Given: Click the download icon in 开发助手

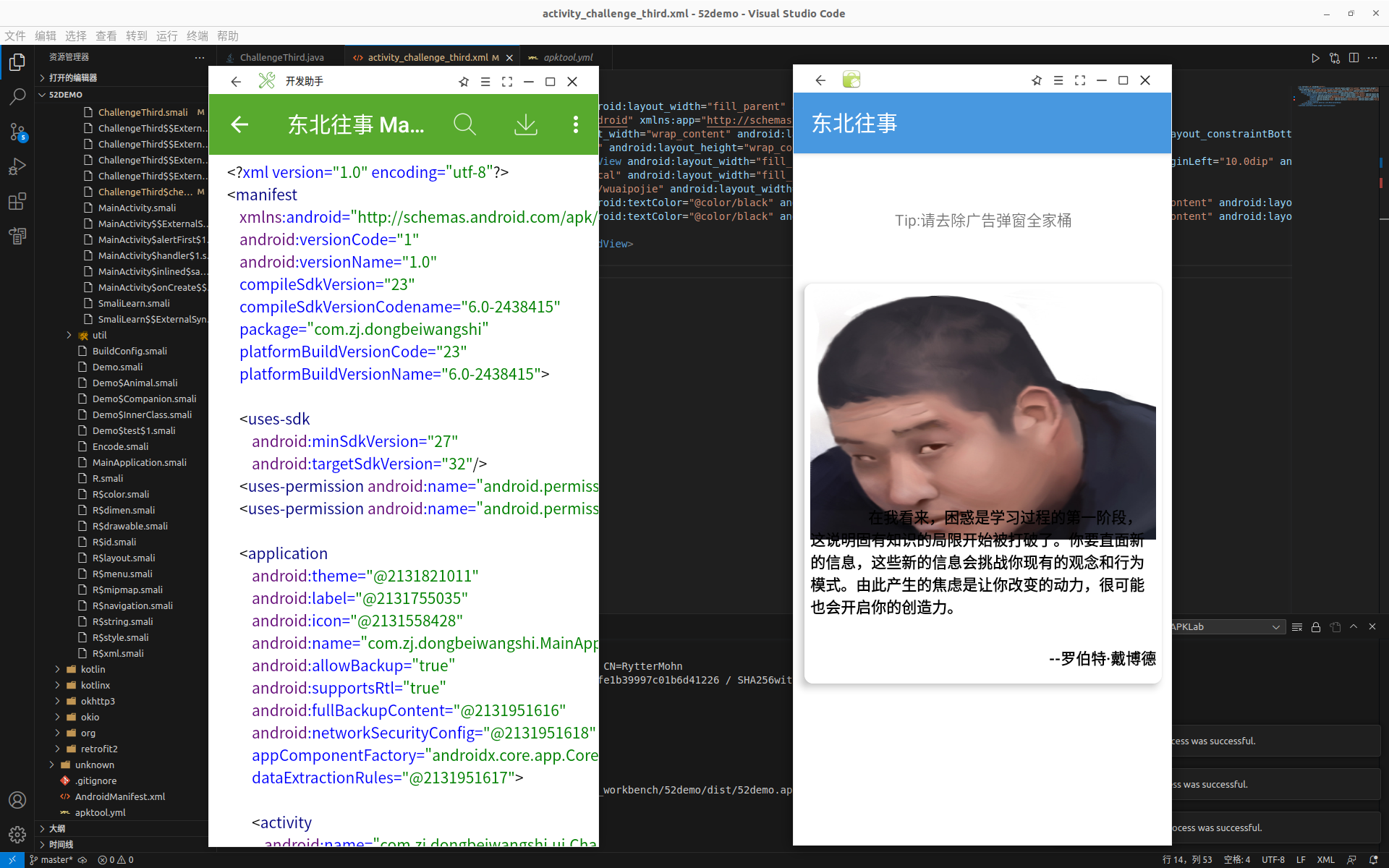Looking at the screenshot, I should pyautogui.click(x=524, y=124).
